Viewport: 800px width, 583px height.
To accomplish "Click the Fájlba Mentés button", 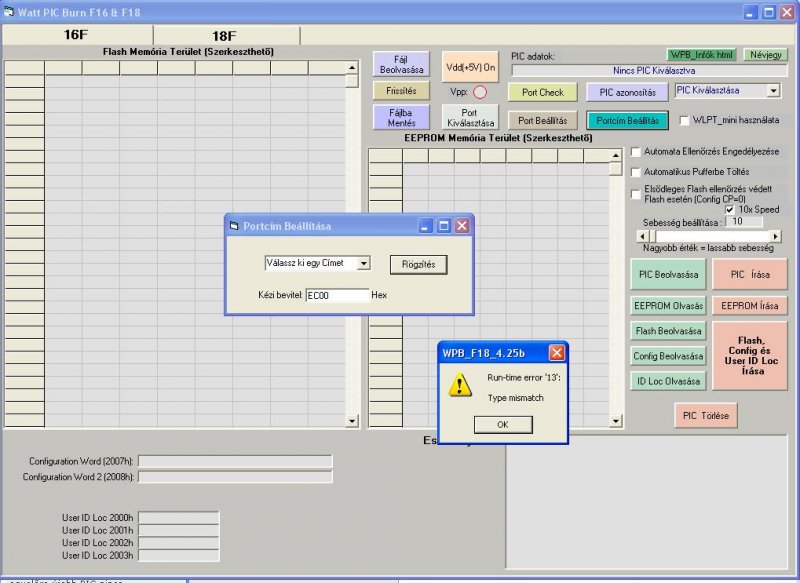I will point(401,117).
